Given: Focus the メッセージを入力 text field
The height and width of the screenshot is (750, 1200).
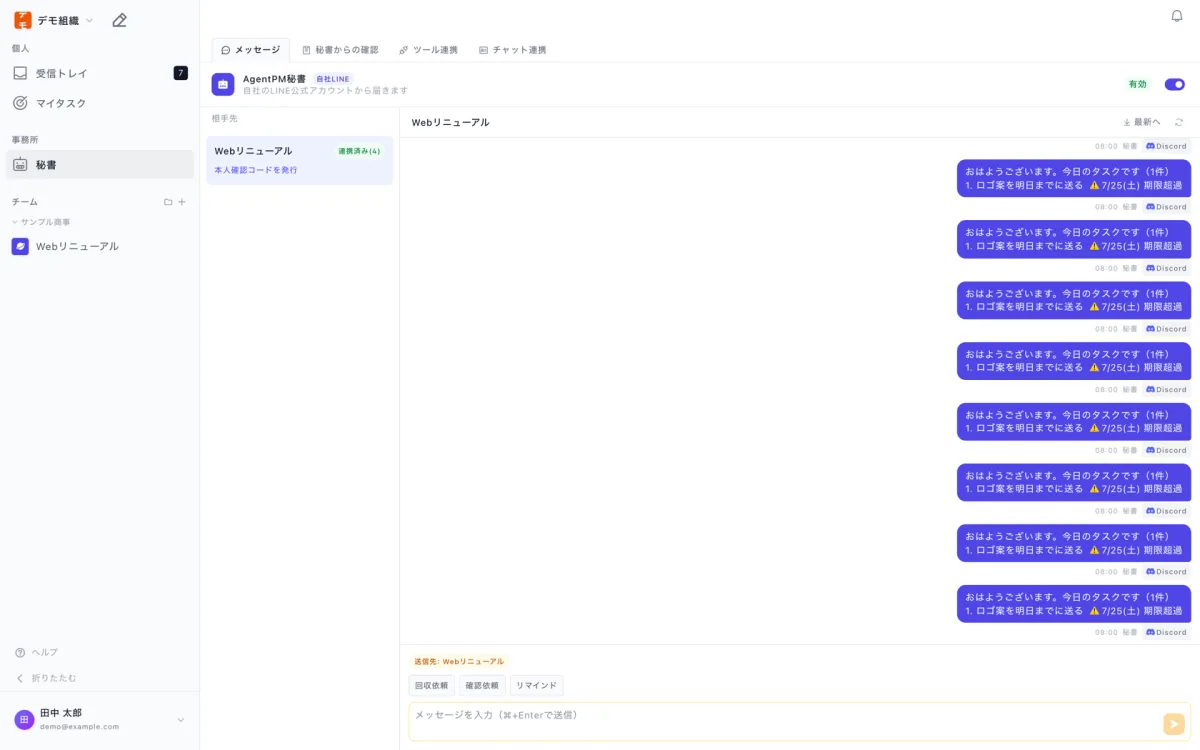Looking at the screenshot, I should [x=785, y=722].
